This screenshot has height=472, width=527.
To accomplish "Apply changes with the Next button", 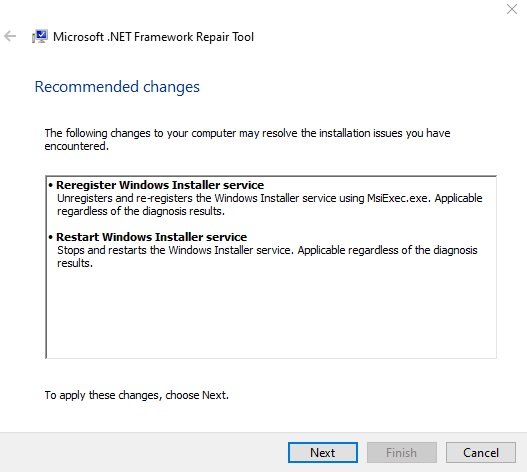I will click(323, 453).
